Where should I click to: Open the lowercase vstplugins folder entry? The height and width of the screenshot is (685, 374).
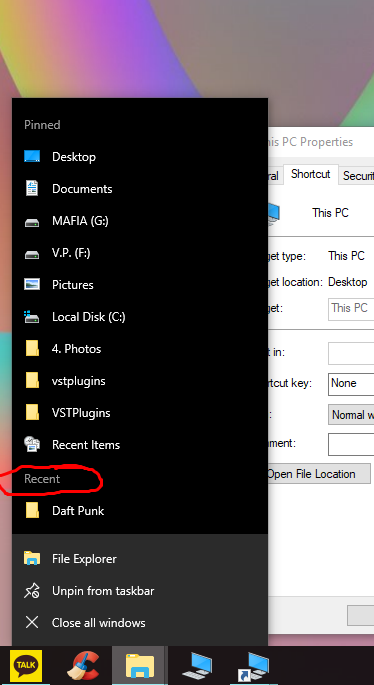click(140, 381)
